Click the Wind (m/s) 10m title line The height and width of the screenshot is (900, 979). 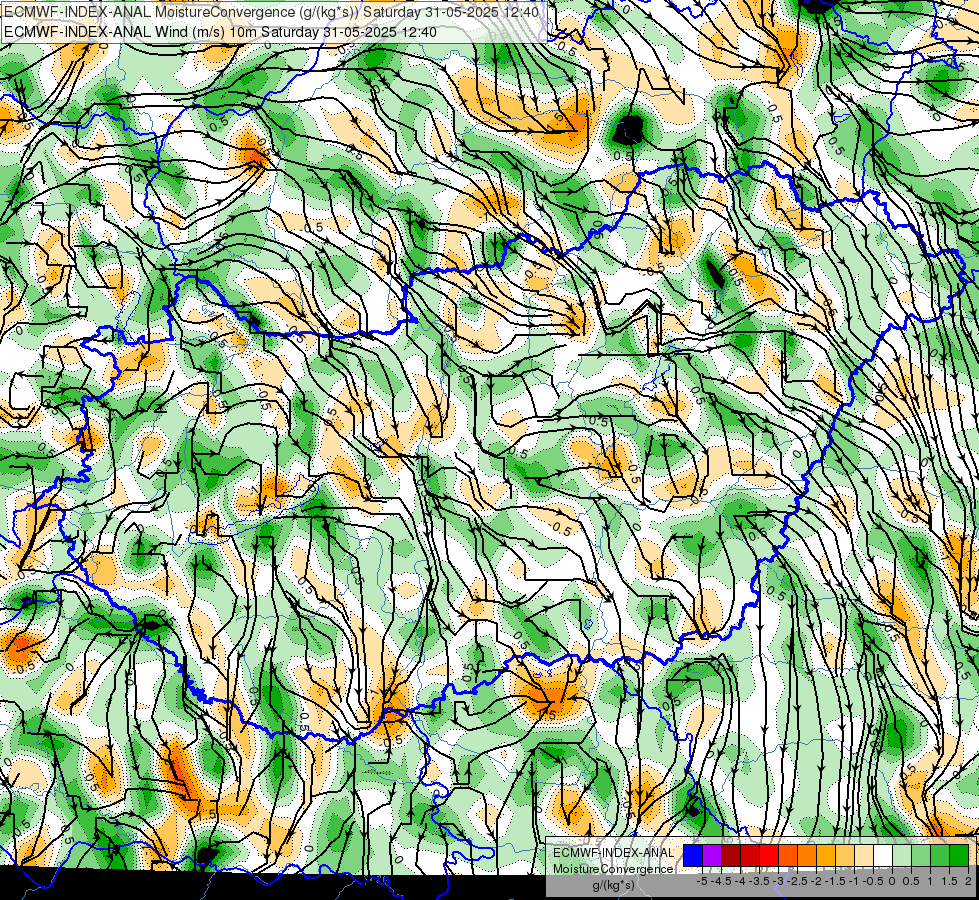[220, 32]
